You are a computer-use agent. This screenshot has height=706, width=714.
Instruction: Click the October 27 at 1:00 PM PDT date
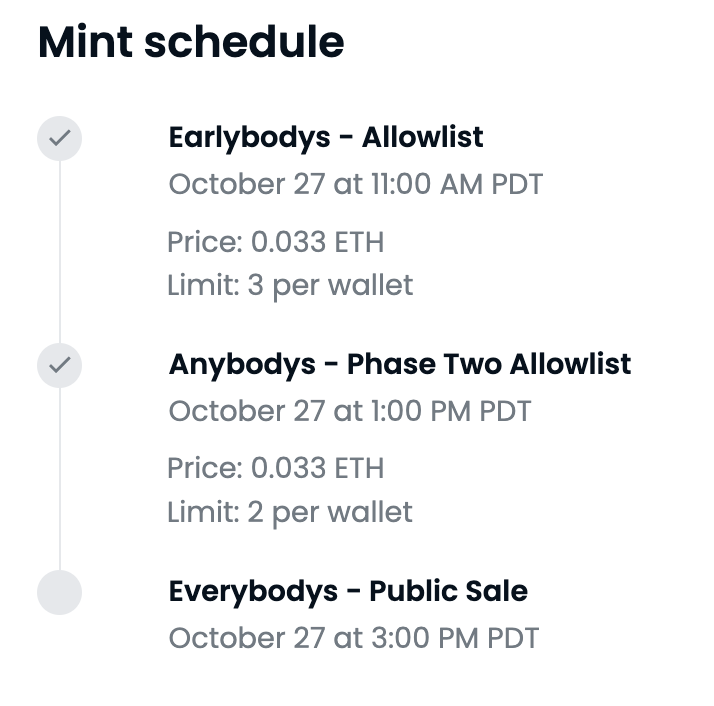pyautogui.click(x=350, y=411)
